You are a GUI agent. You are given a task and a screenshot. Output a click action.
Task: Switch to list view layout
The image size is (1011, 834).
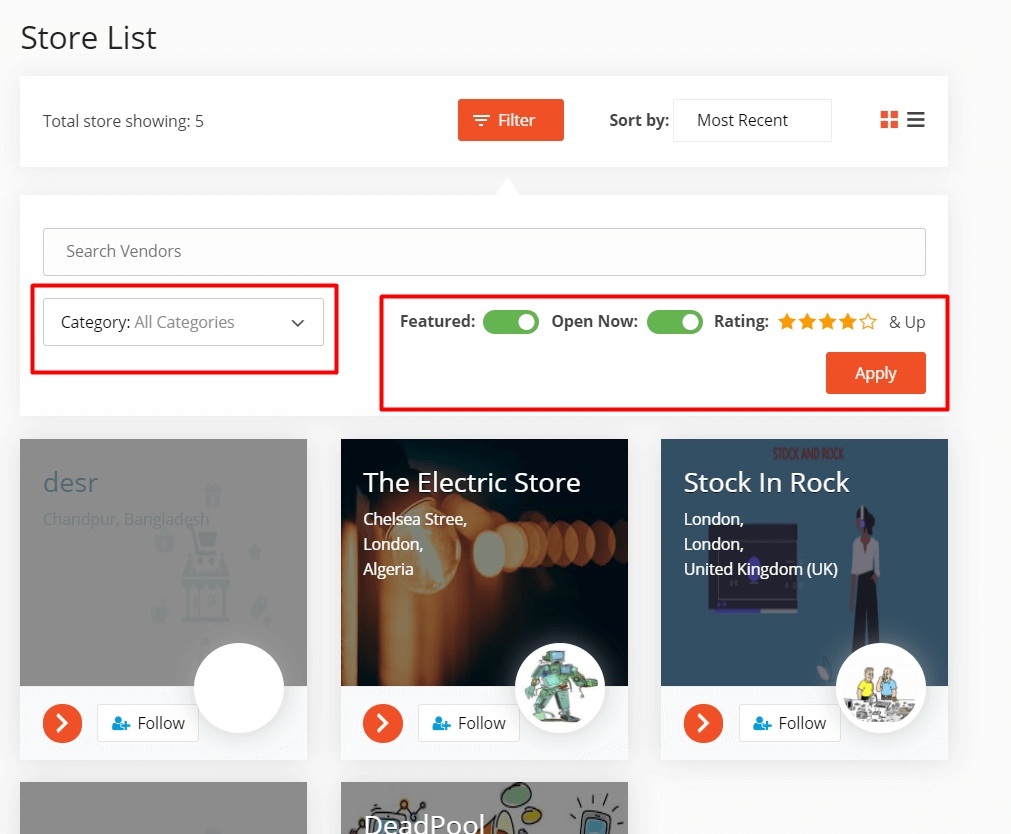916,120
